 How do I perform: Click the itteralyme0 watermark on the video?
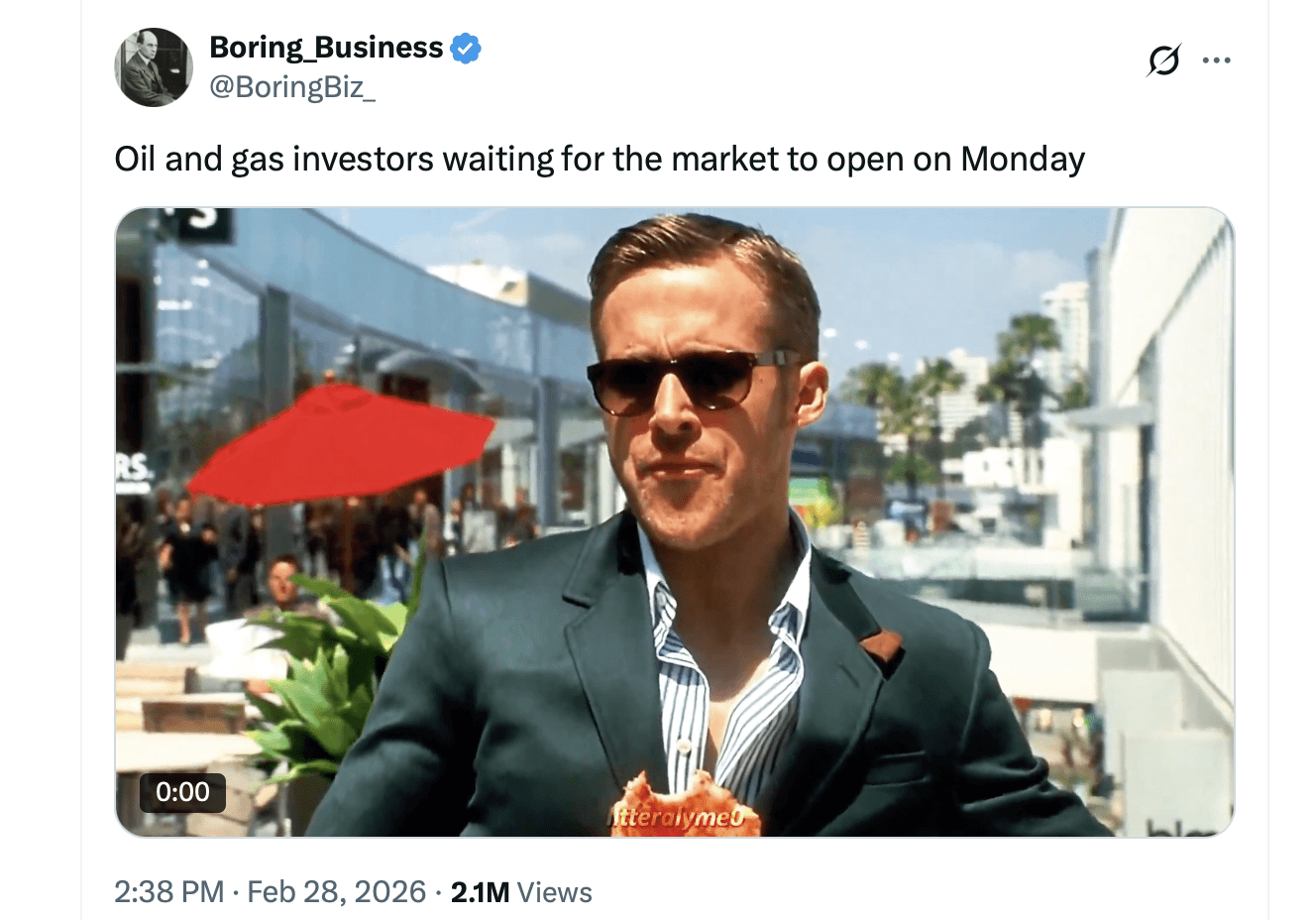(686, 818)
